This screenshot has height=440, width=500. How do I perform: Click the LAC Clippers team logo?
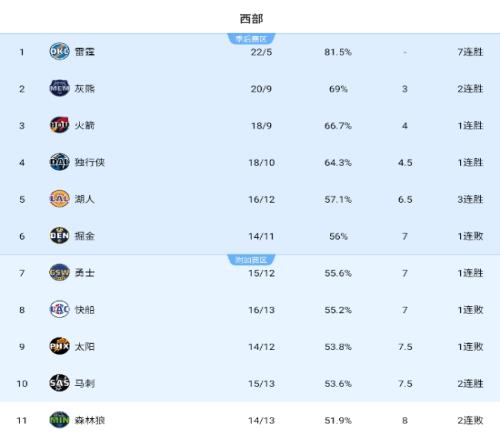coord(59,309)
